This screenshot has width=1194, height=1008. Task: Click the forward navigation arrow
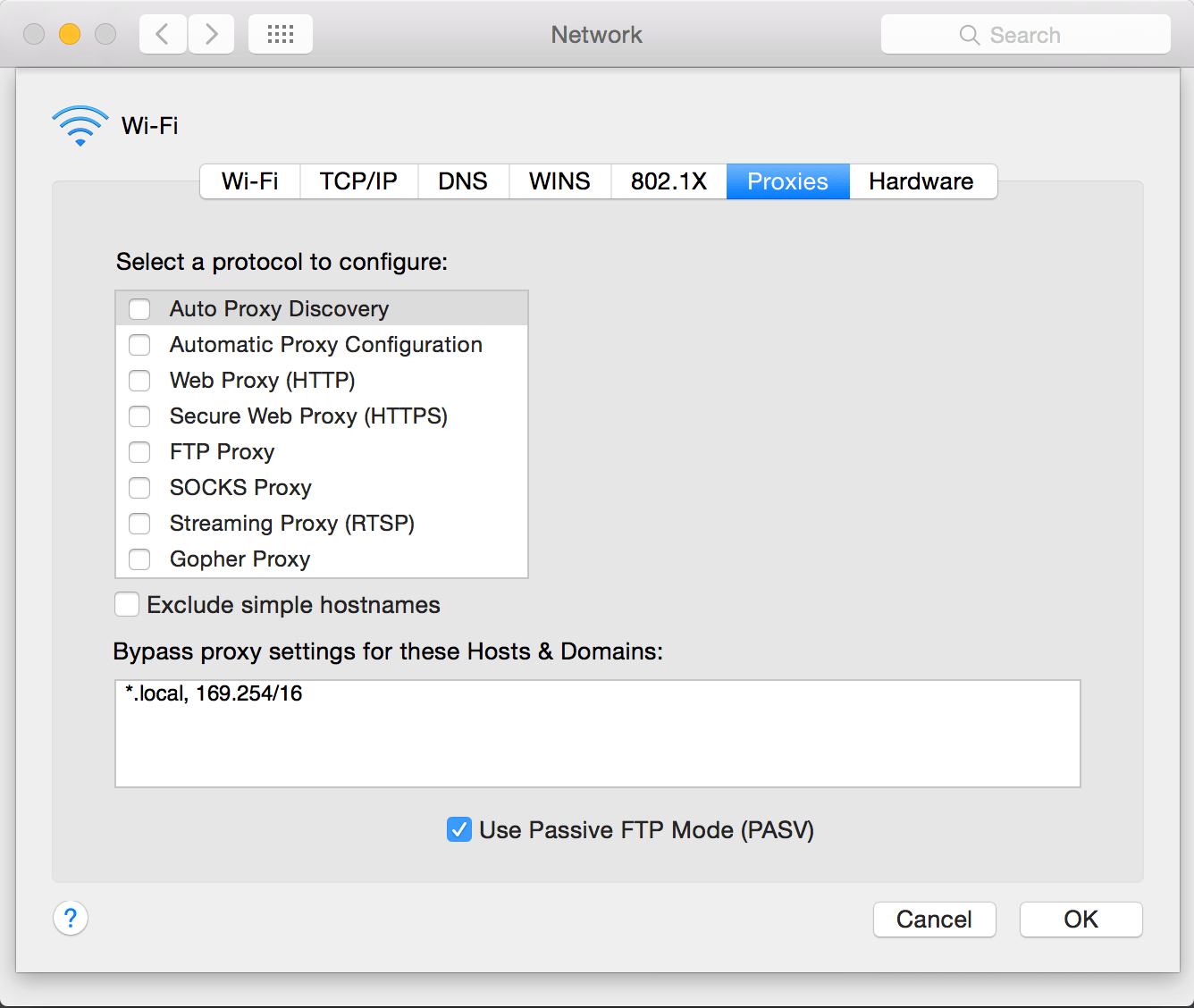(x=211, y=33)
